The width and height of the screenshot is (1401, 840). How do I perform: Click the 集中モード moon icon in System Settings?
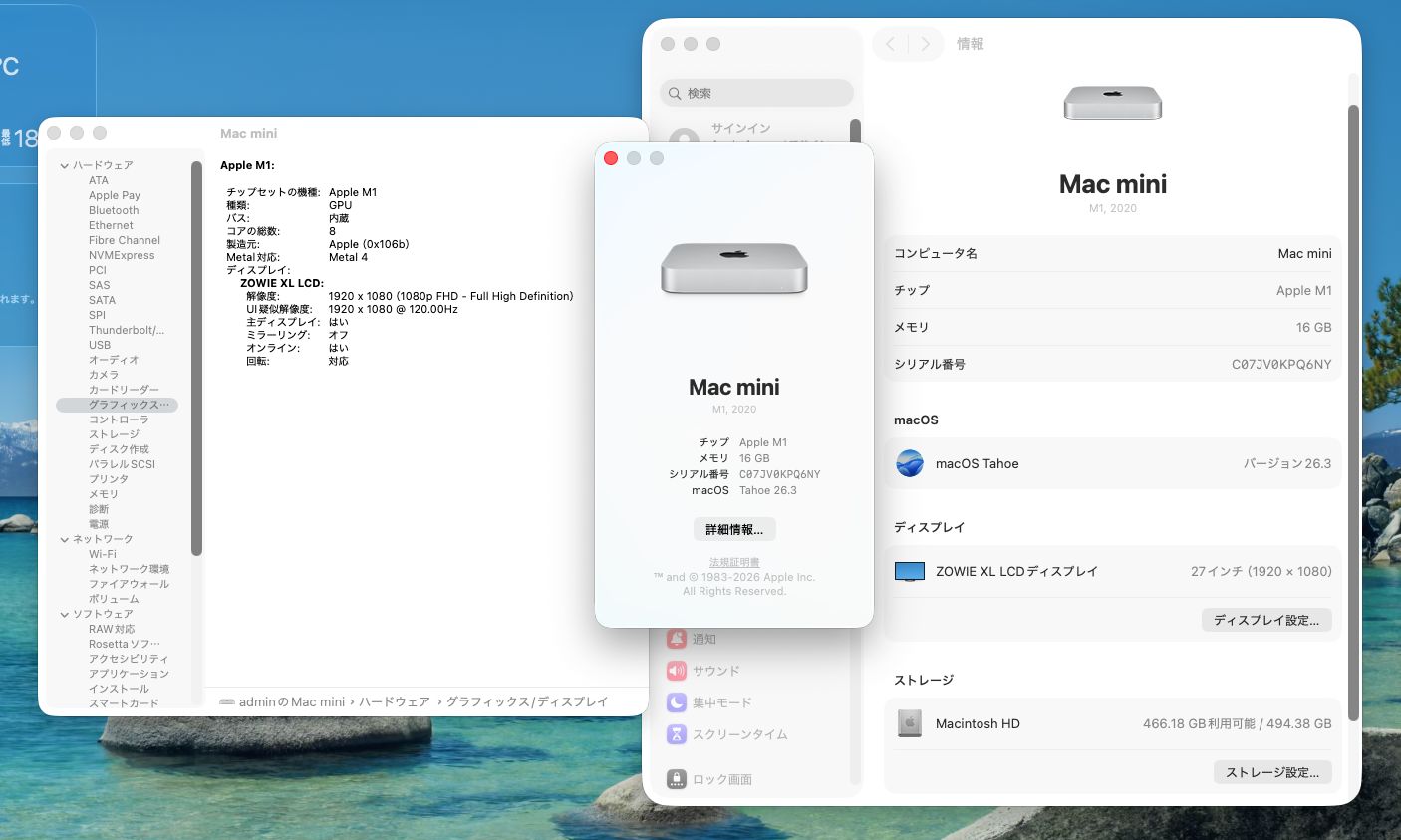(677, 702)
